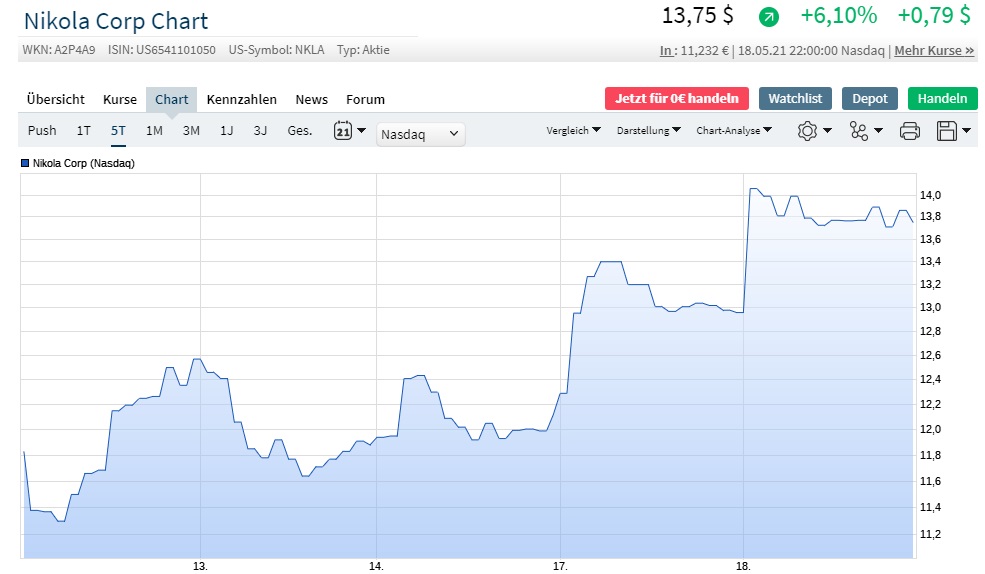Image resolution: width=985 pixels, height=574 pixels.
Task: Click the Nikola Corp (Nasdaq) legend label
Action: pyautogui.click(x=84, y=163)
